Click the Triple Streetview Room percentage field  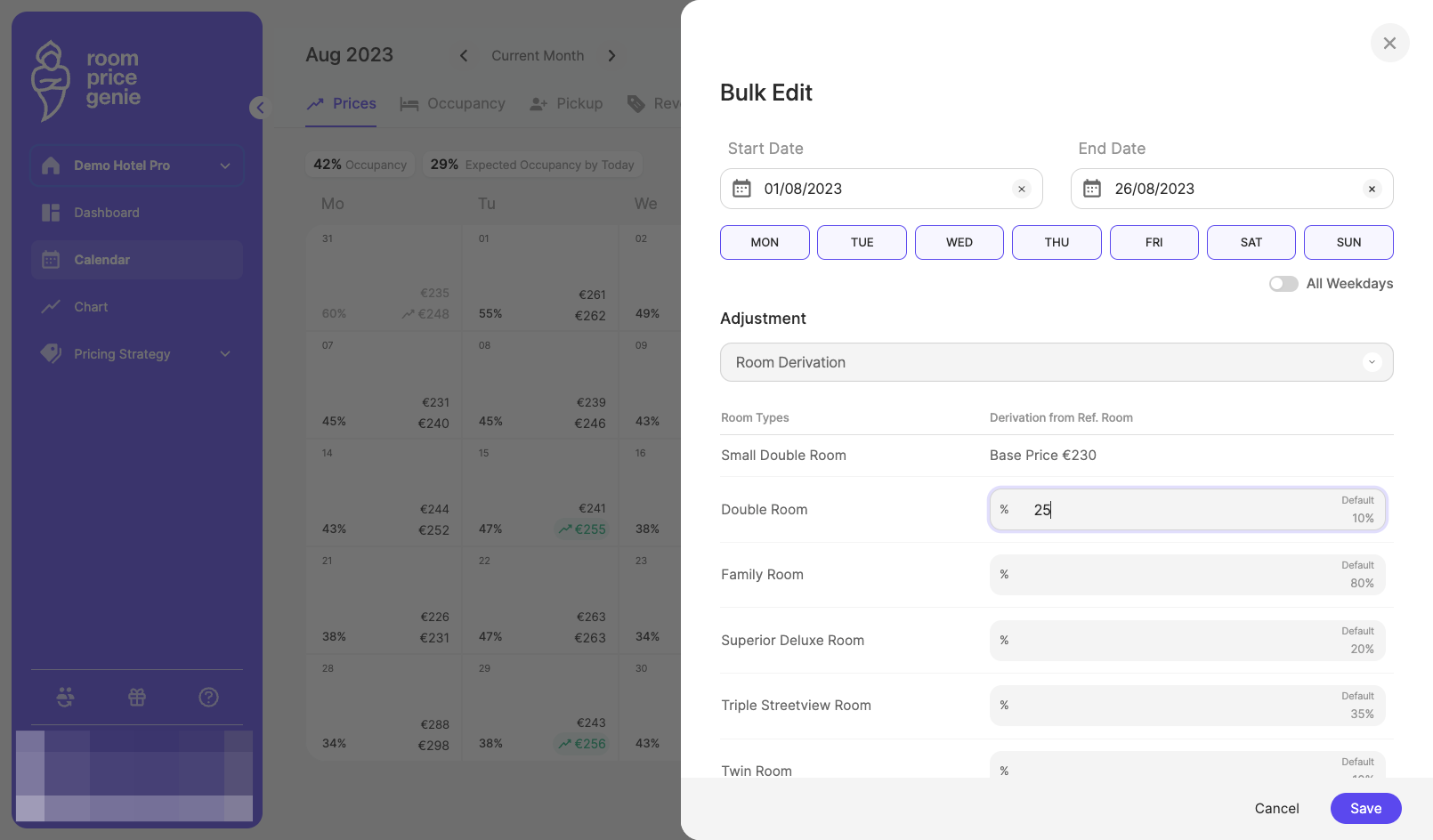click(1187, 706)
